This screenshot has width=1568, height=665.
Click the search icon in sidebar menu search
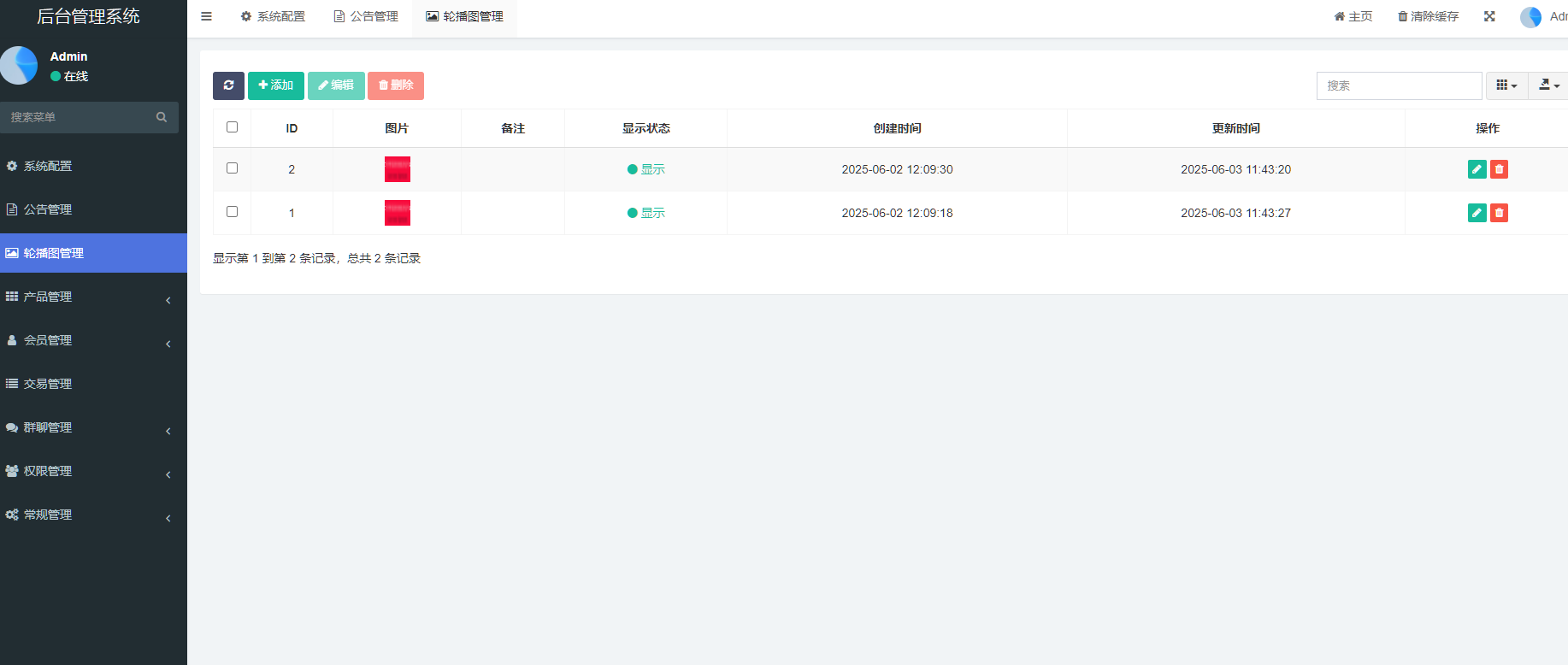tap(162, 117)
